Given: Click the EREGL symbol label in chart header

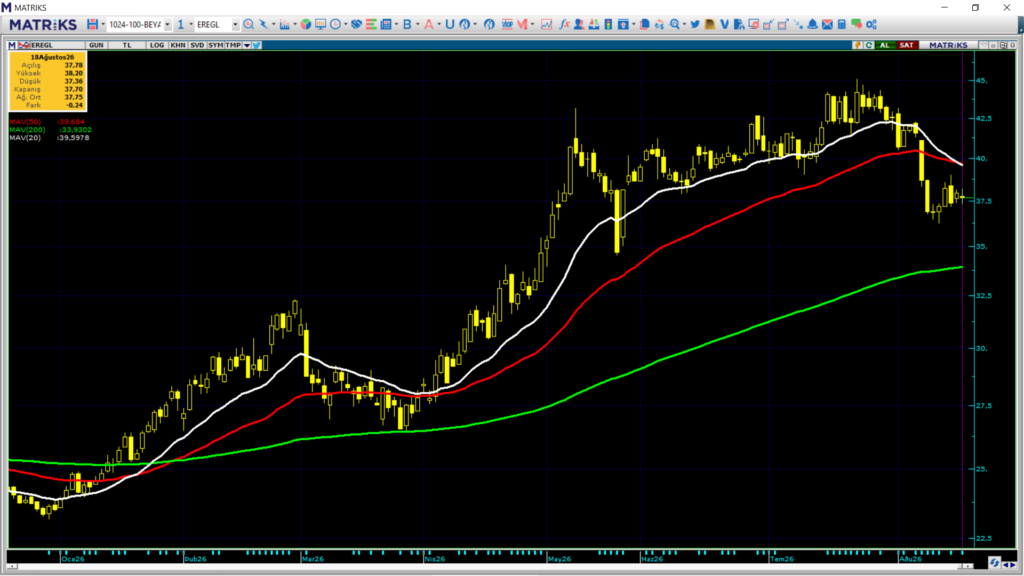Looking at the screenshot, I should click(42, 45).
